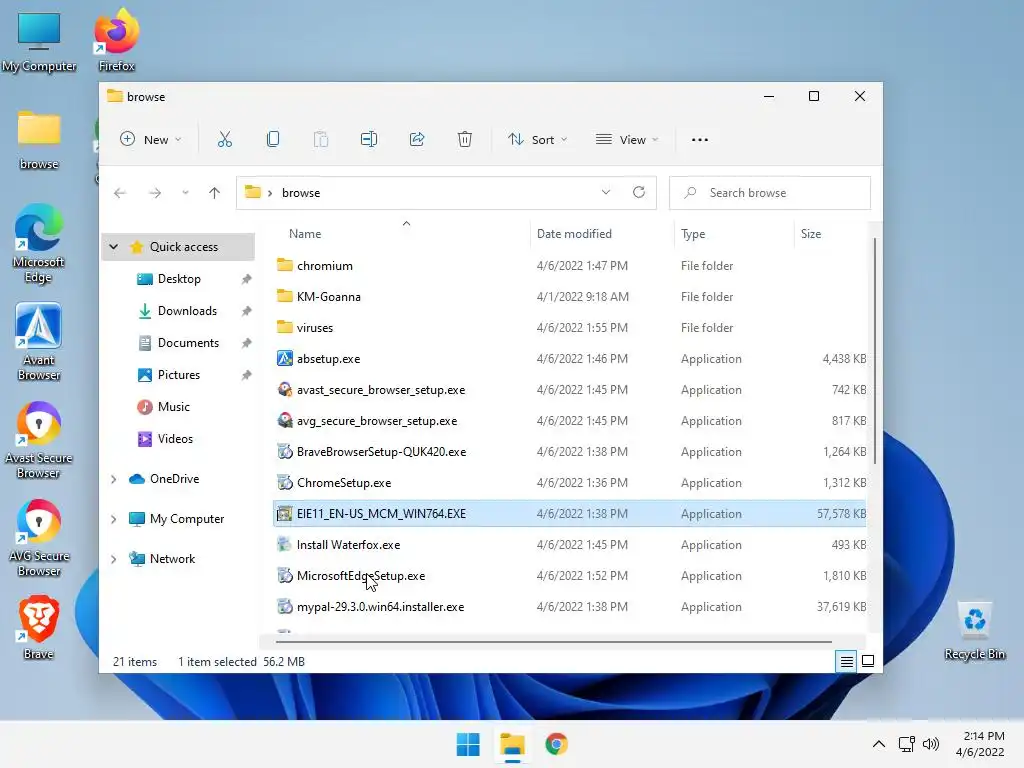
Task: Go up one folder level
Action: tap(214, 193)
